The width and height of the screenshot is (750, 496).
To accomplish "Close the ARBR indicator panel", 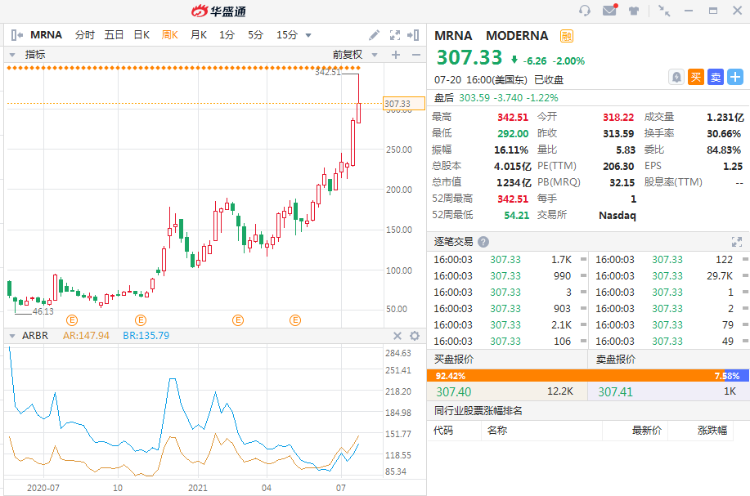I will [397, 336].
